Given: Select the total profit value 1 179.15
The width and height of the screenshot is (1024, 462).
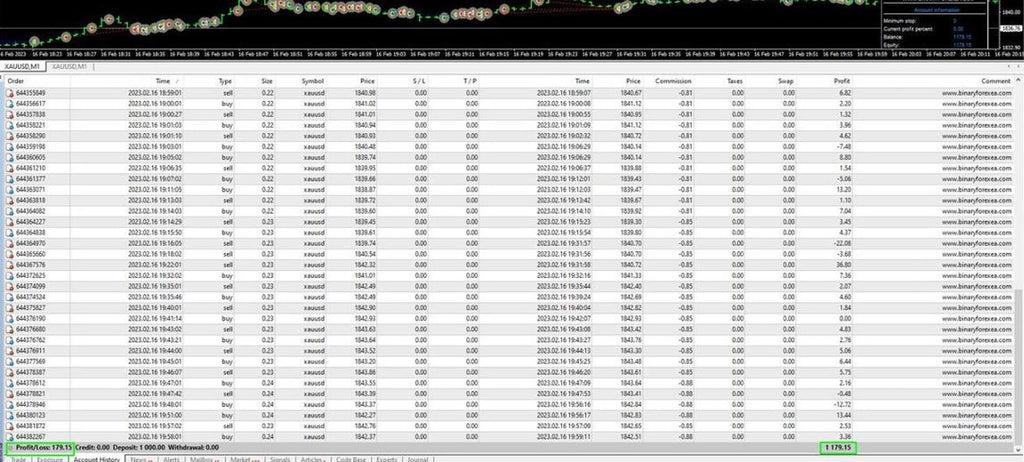Looking at the screenshot, I should click(837, 447).
